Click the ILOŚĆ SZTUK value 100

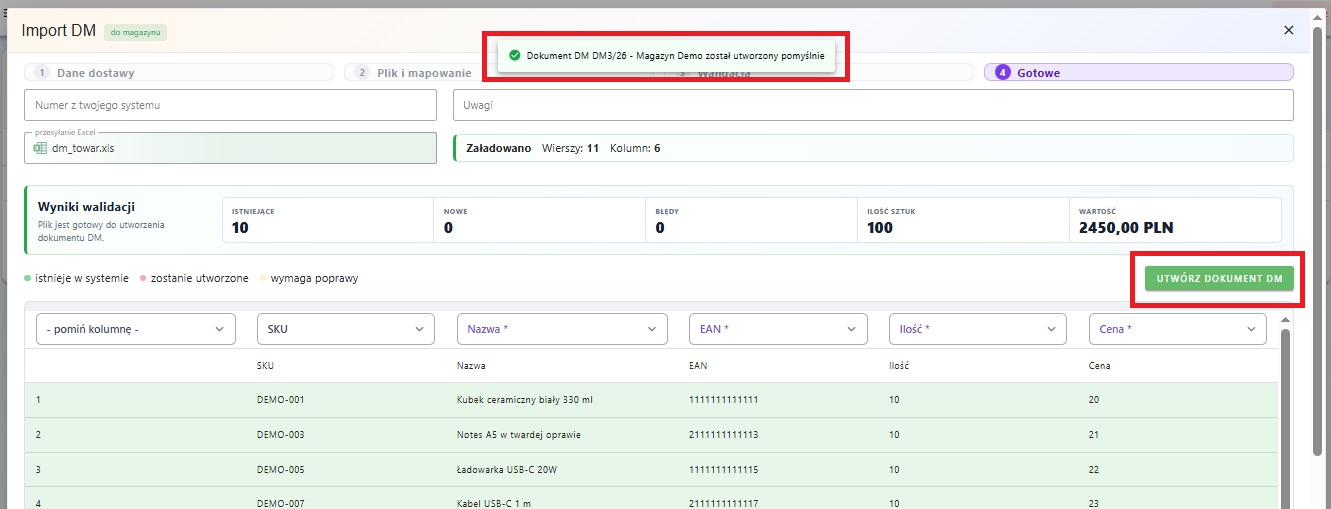(x=880, y=227)
